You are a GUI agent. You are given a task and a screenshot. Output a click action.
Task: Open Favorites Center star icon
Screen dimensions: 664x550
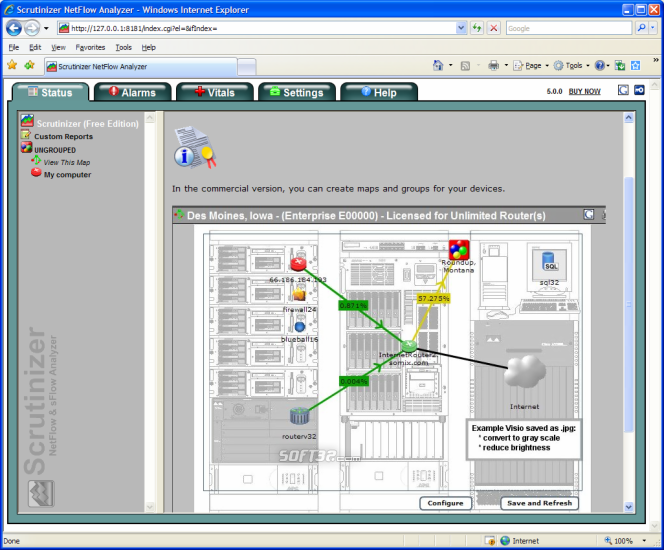coord(12,65)
